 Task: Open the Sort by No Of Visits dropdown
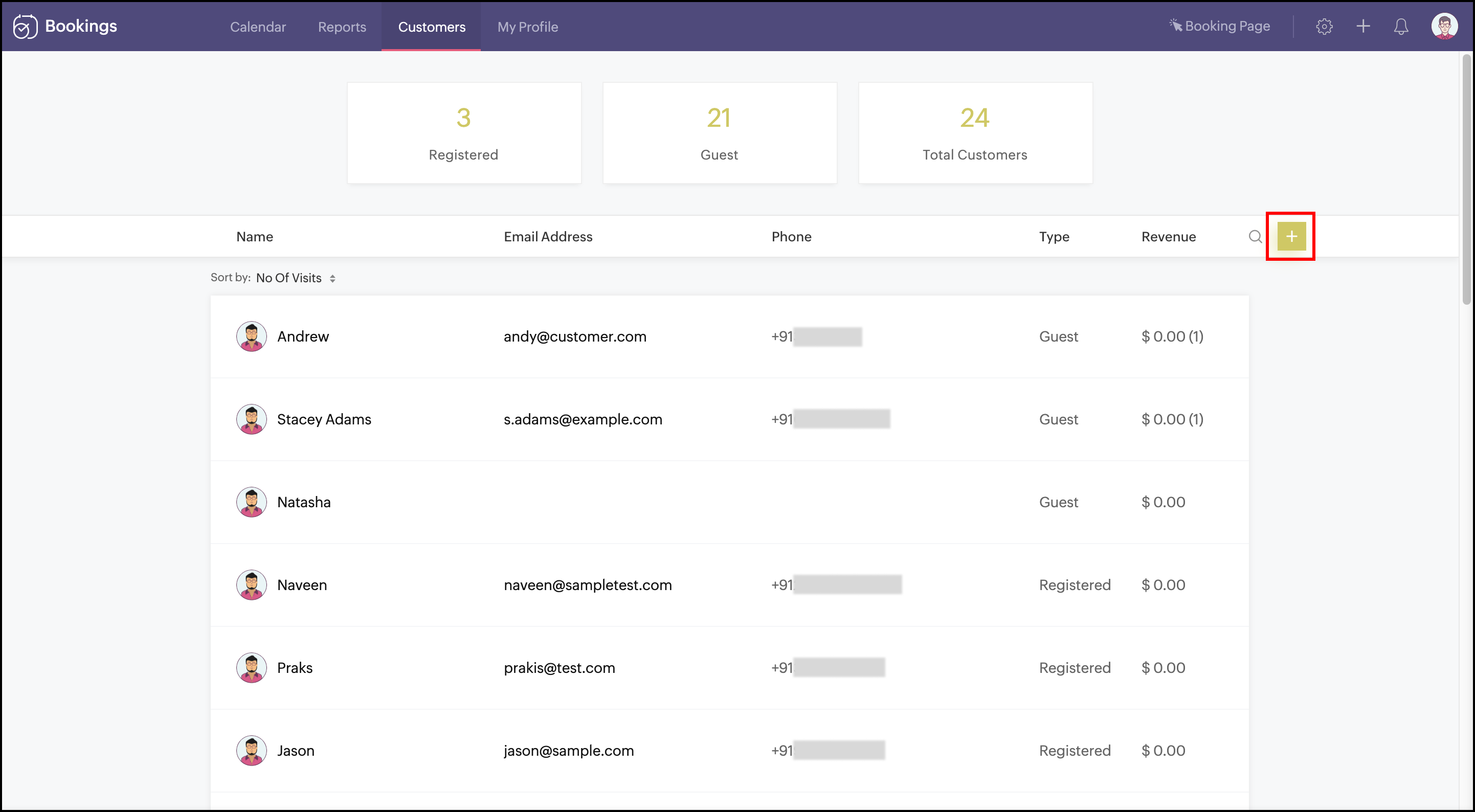[x=295, y=278]
